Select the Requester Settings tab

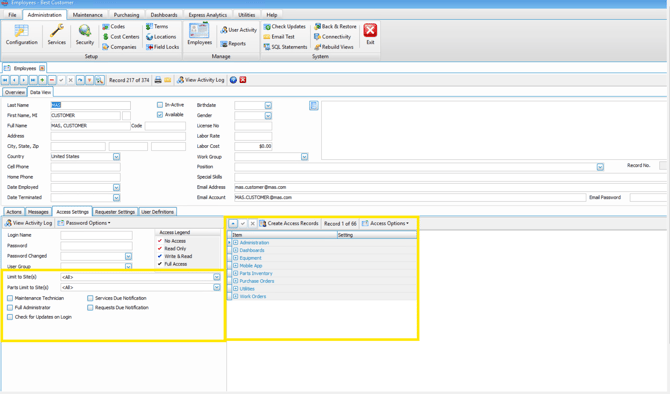click(115, 212)
